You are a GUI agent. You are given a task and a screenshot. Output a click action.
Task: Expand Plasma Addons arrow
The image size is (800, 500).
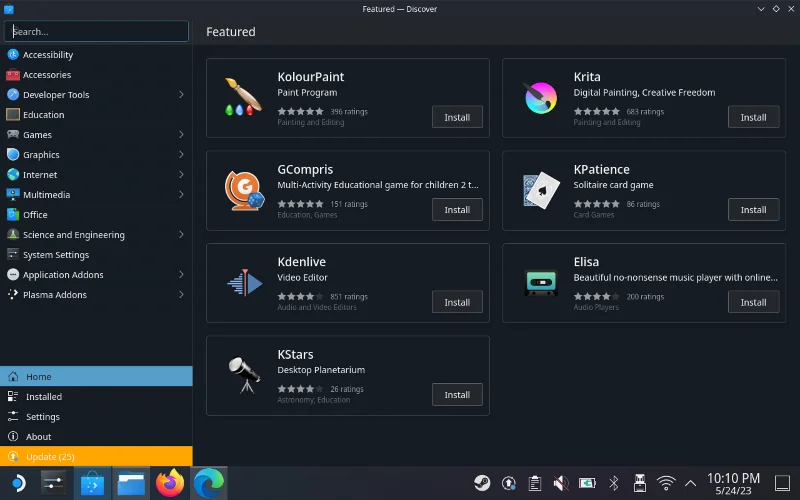[x=181, y=294]
